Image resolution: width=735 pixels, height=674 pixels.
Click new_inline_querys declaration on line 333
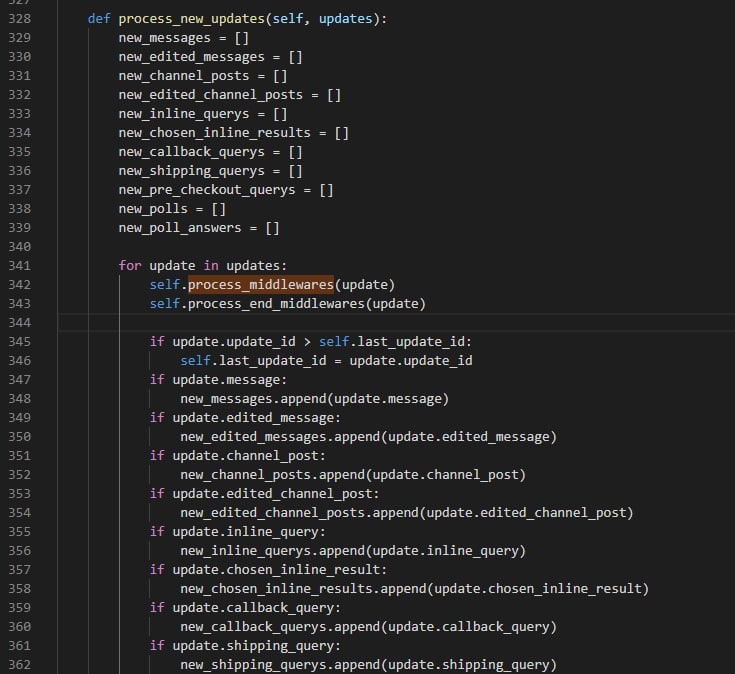[x=202, y=114]
